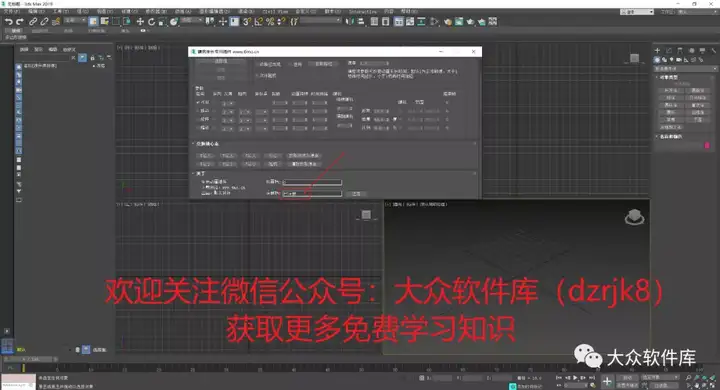Click the Undo arrow in the main toolbar

tap(9, 22)
